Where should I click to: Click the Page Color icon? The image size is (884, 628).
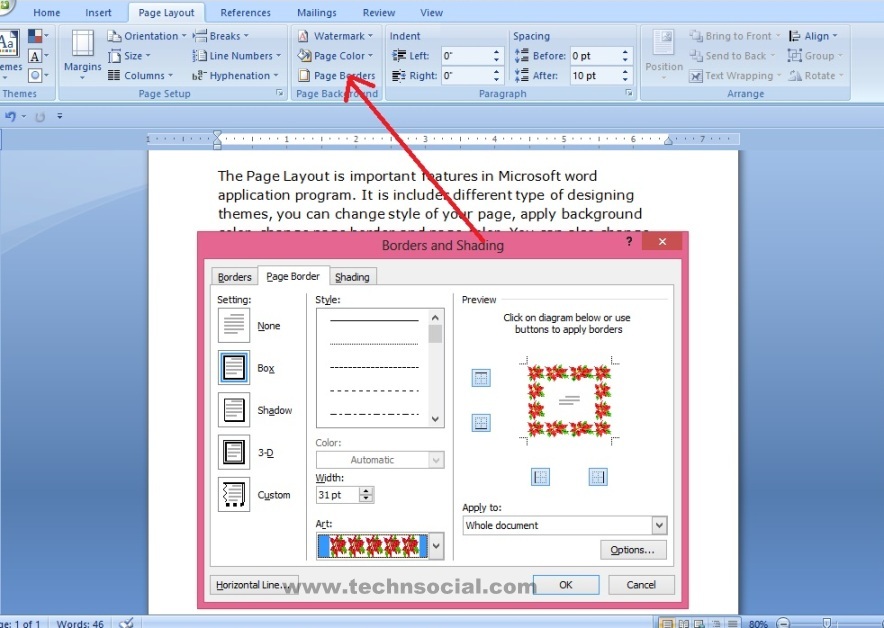point(305,56)
